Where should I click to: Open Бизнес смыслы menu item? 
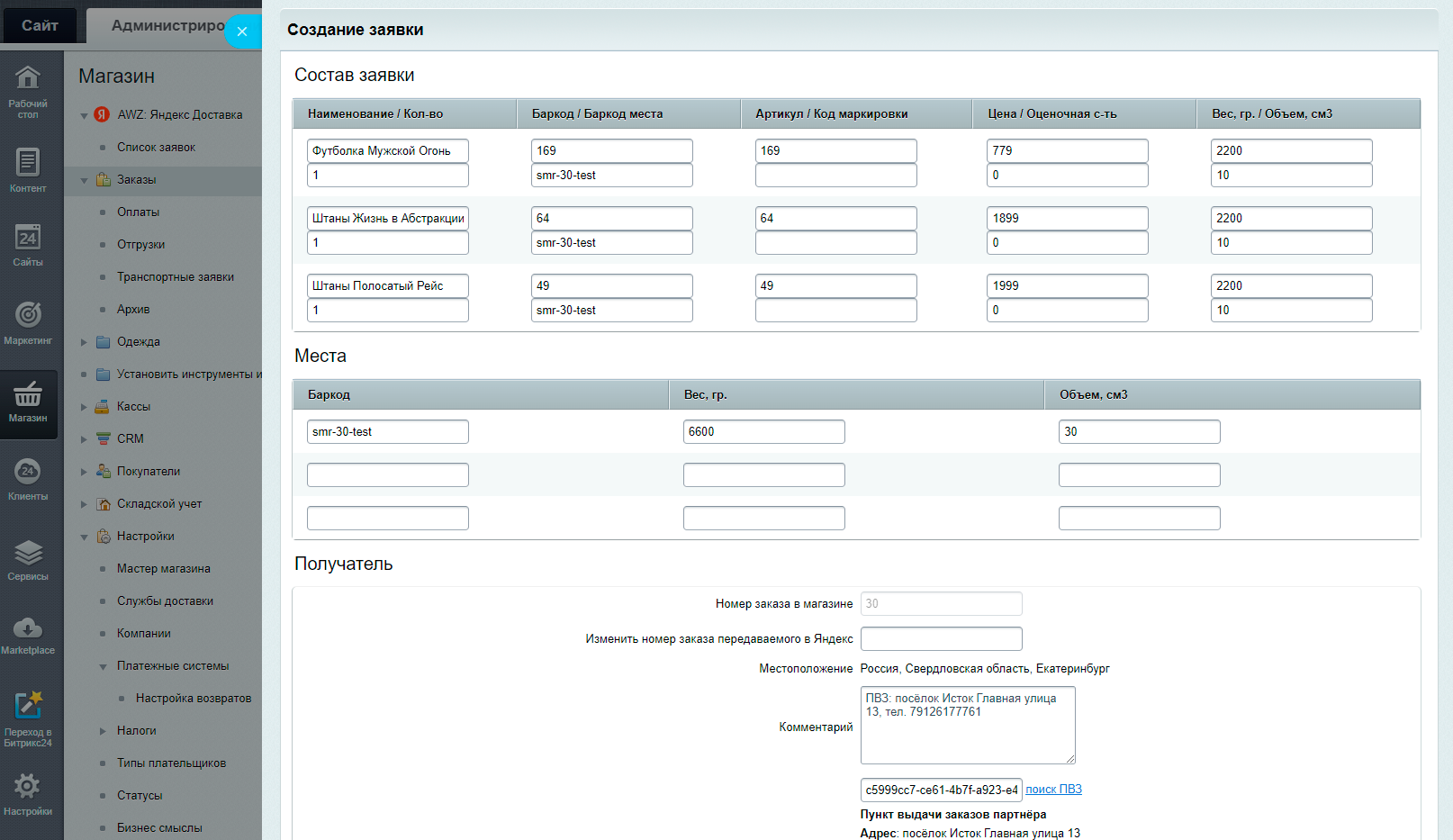tap(159, 827)
